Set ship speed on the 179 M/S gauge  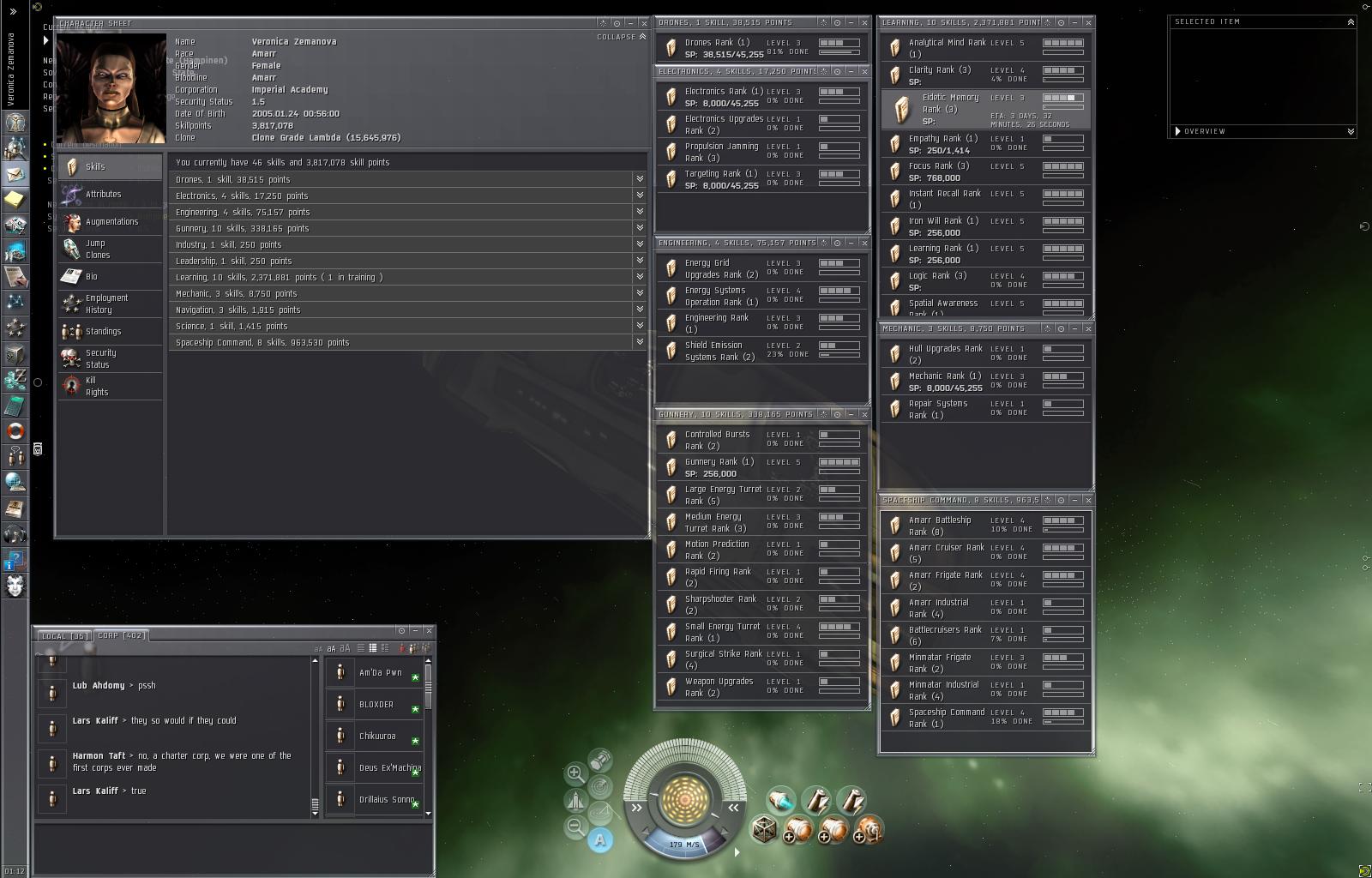(684, 844)
